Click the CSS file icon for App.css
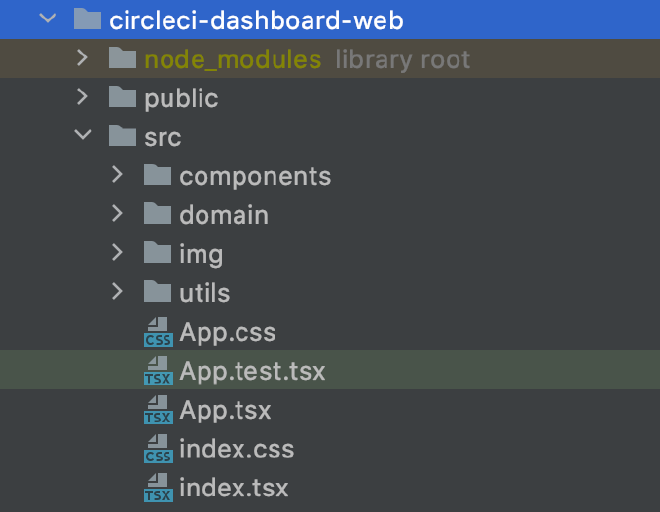This screenshot has width=660, height=512. point(158,332)
